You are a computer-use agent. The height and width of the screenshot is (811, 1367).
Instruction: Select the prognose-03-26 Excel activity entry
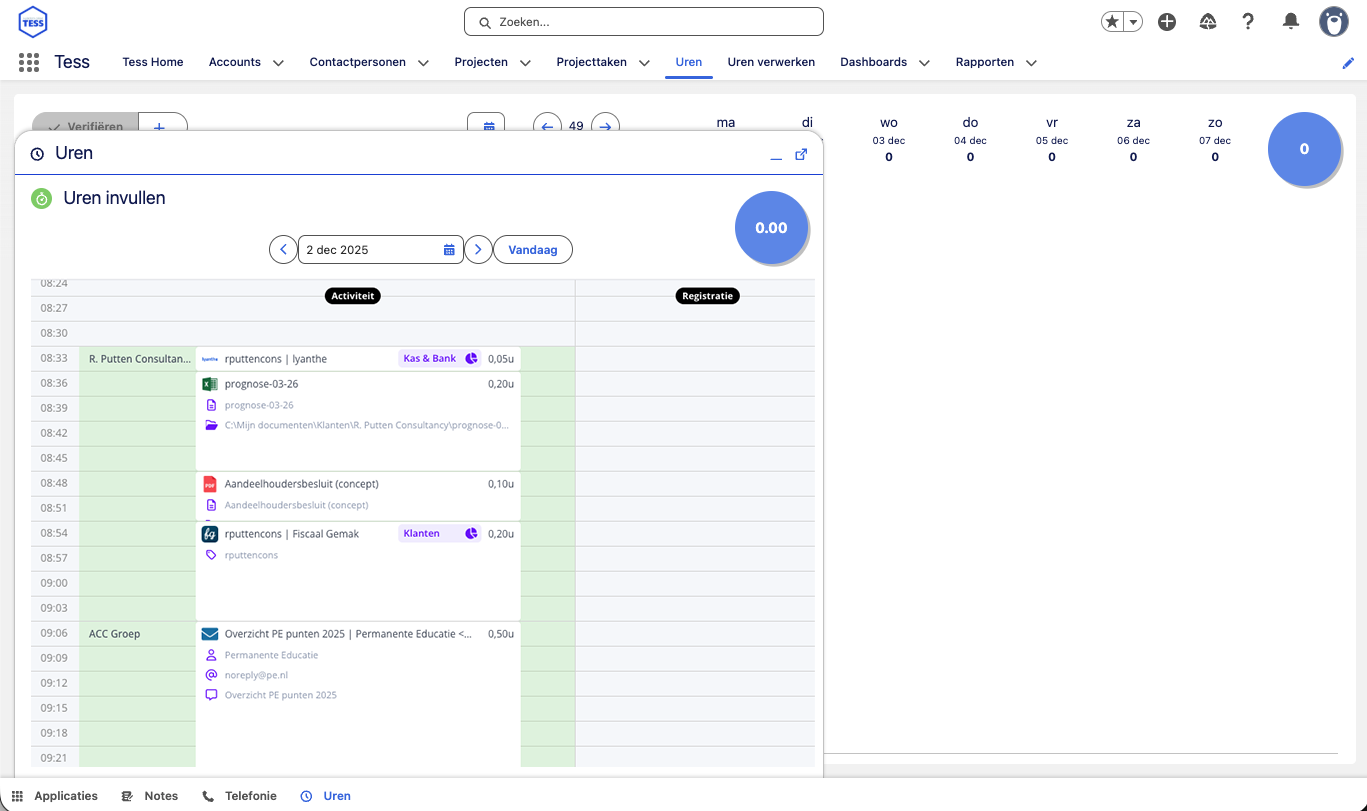coord(261,384)
